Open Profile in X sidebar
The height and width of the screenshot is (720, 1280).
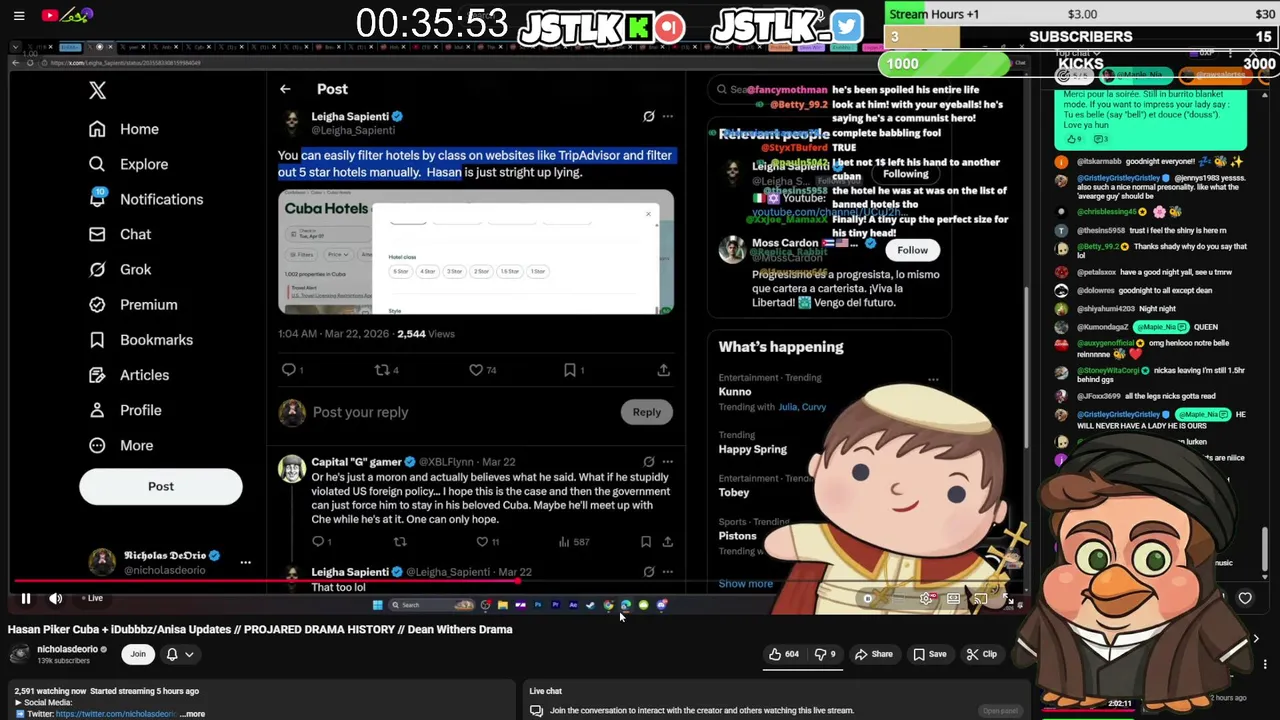coord(125,410)
